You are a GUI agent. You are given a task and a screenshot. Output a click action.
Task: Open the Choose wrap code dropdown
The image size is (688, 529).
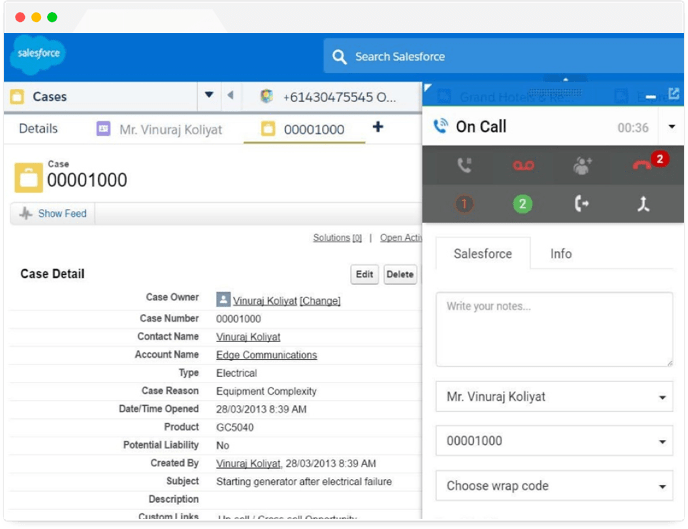(x=554, y=486)
